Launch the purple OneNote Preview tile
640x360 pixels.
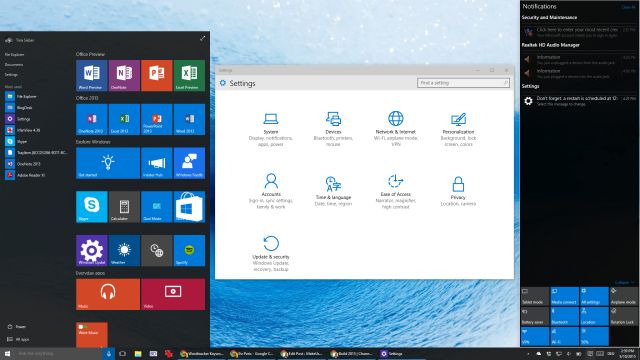pyautogui.click(x=124, y=76)
